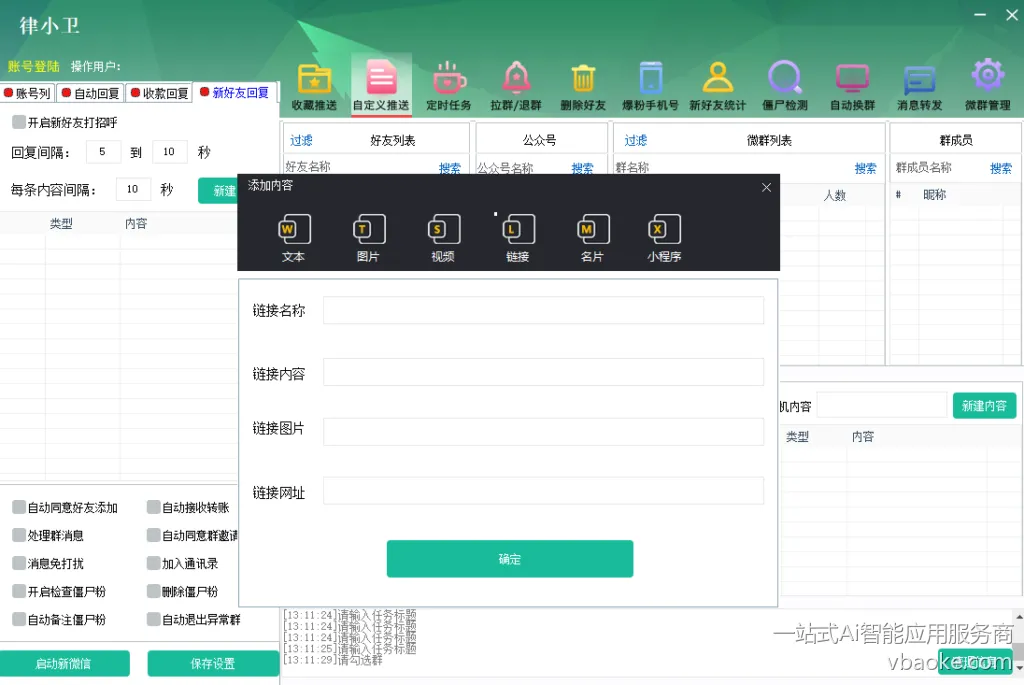Toggle 自动同意好友添加 checkbox
1024x685 pixels.
tap(19, 507)
